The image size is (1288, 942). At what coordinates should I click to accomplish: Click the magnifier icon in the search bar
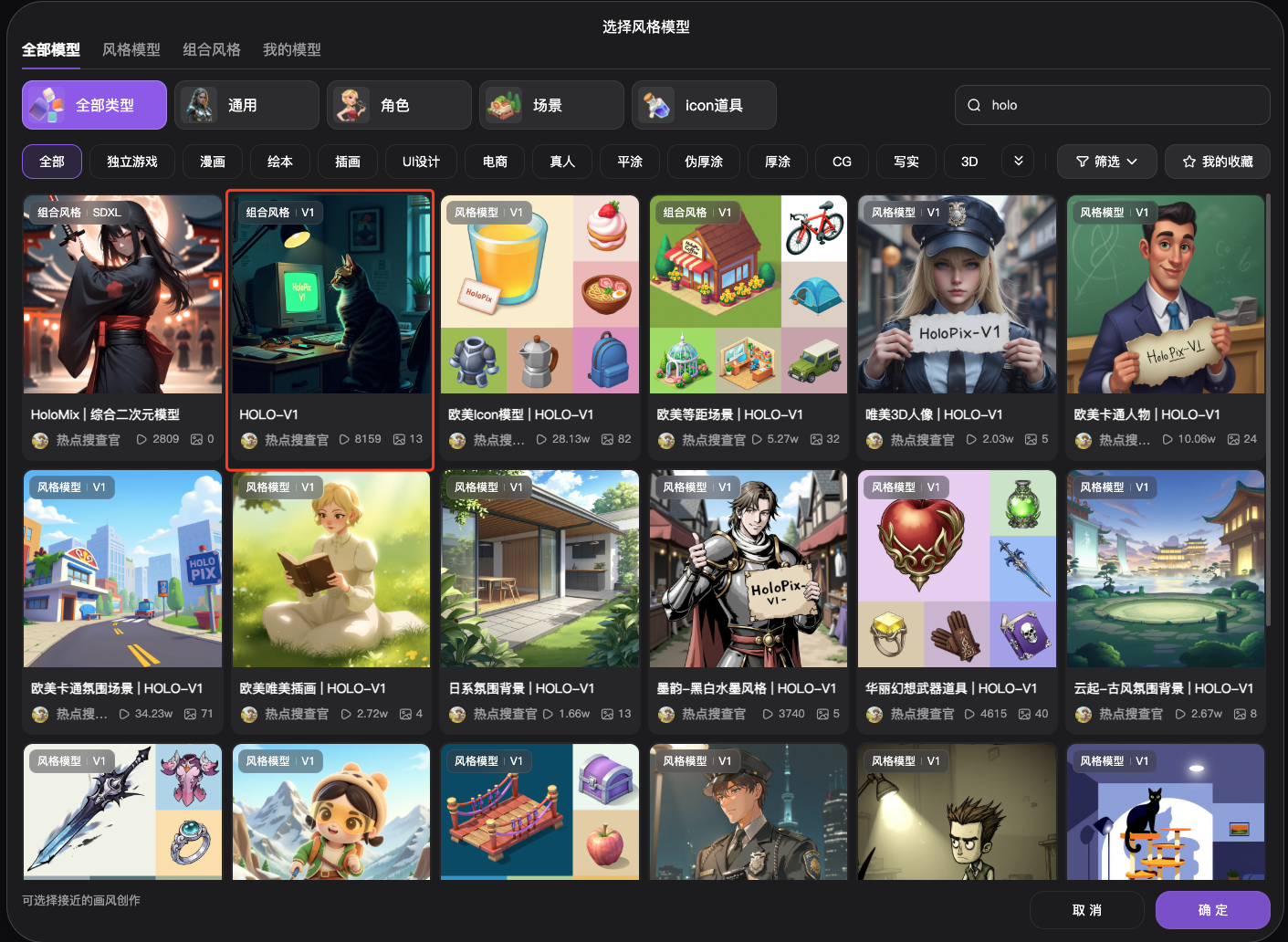(x=974, y=104)
